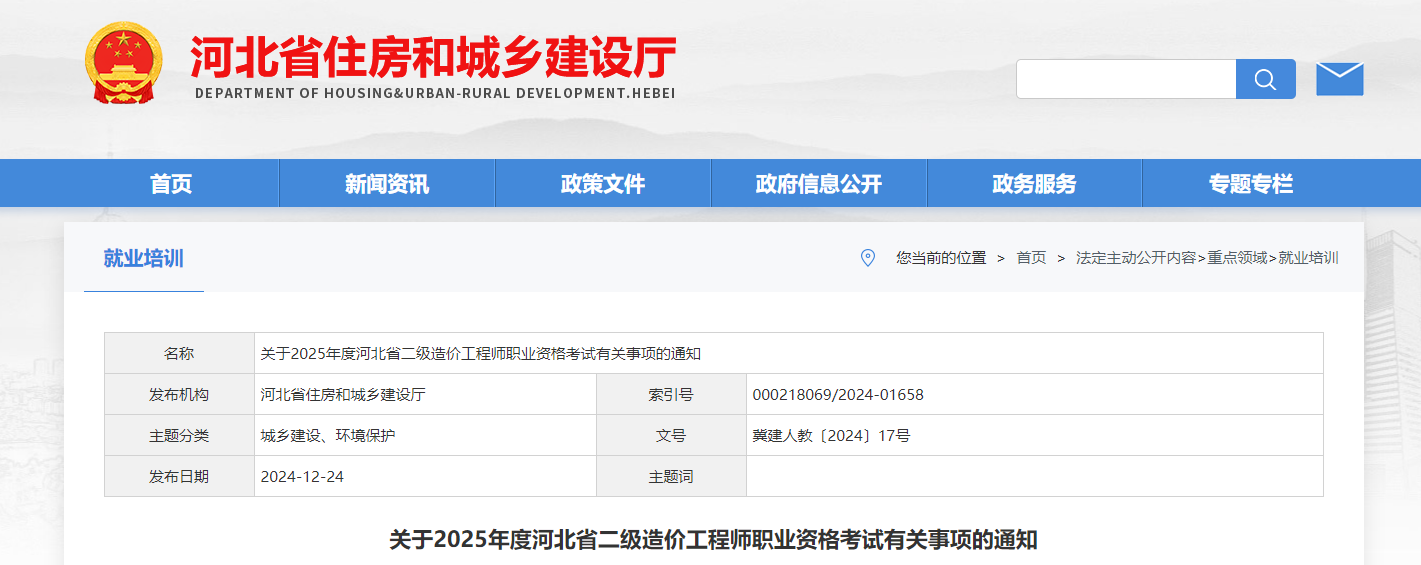Open the mail envelope icon
Image resolution: width=1421 pixels, height=565 pixels.
click(1340, 79)
